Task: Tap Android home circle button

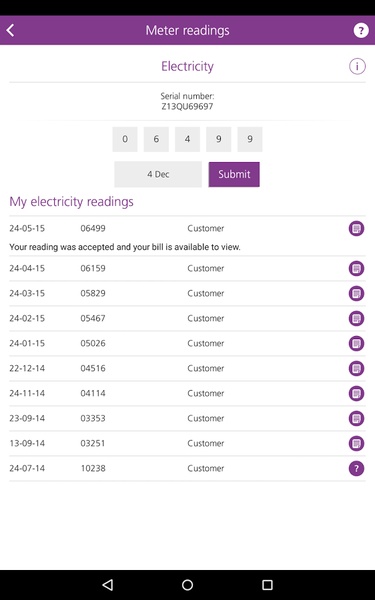Action: click(188, 585)
